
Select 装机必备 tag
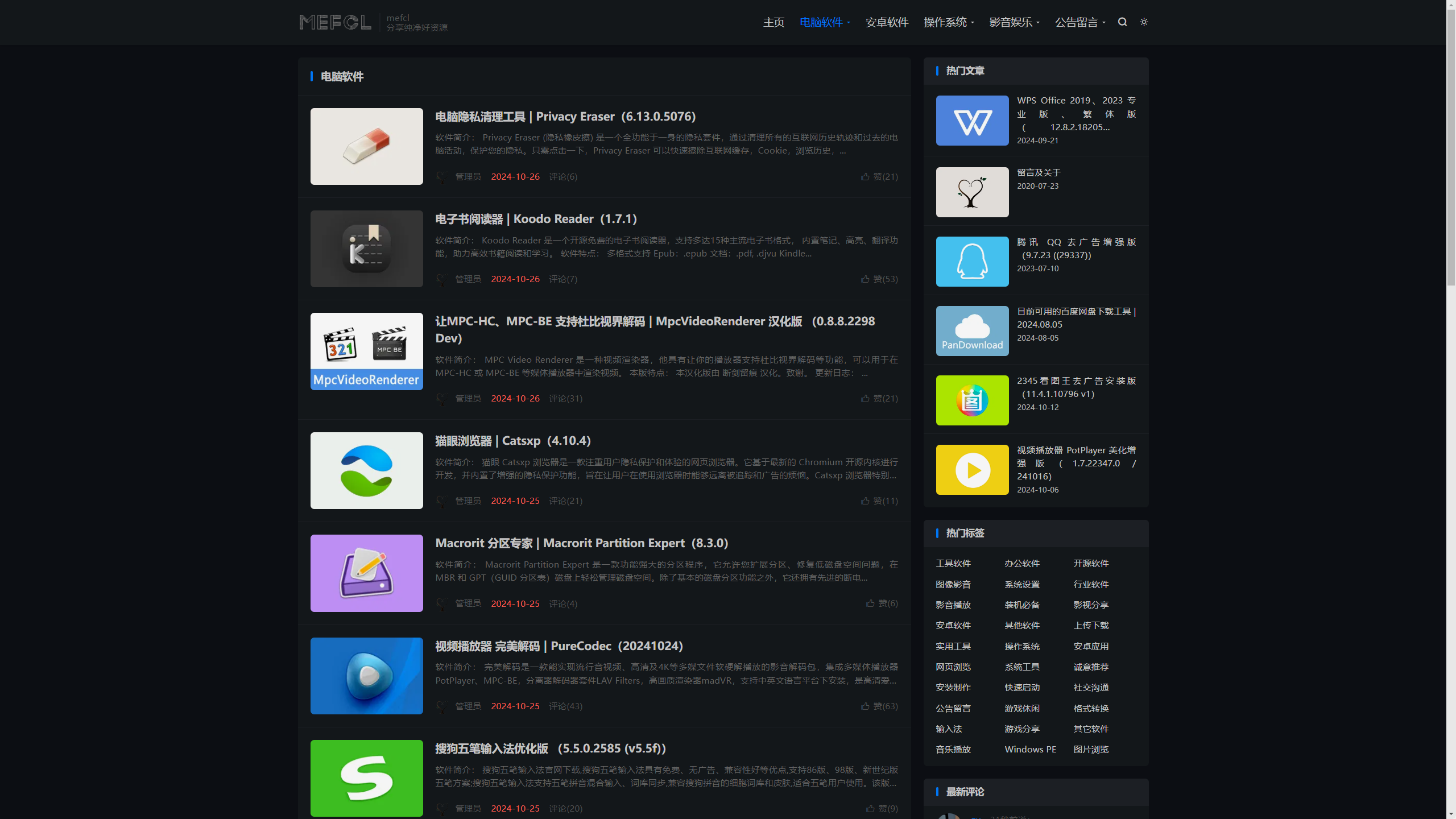1022,605
